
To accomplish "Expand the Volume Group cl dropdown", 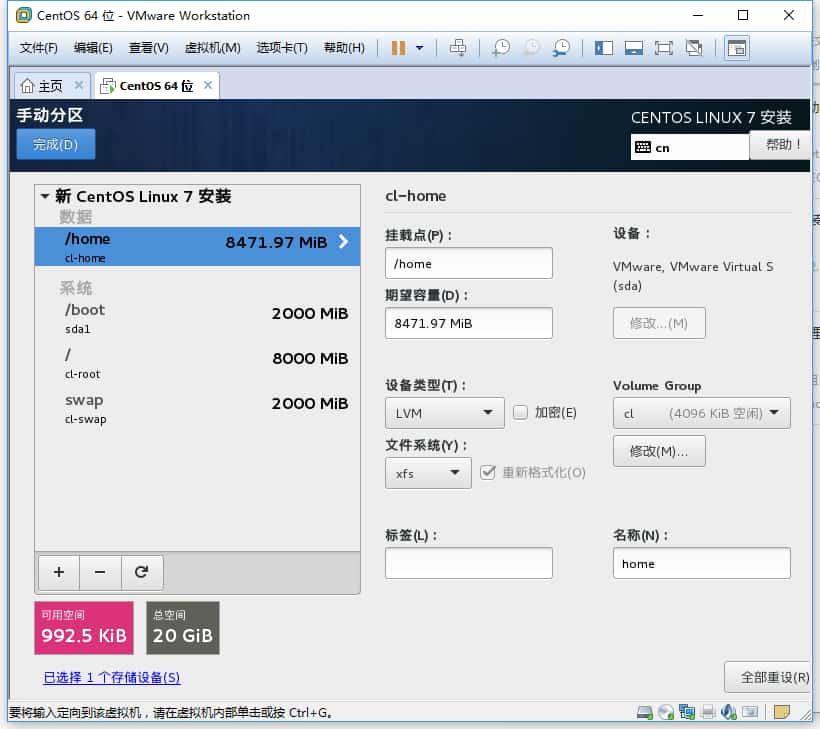I will [701, 412].
